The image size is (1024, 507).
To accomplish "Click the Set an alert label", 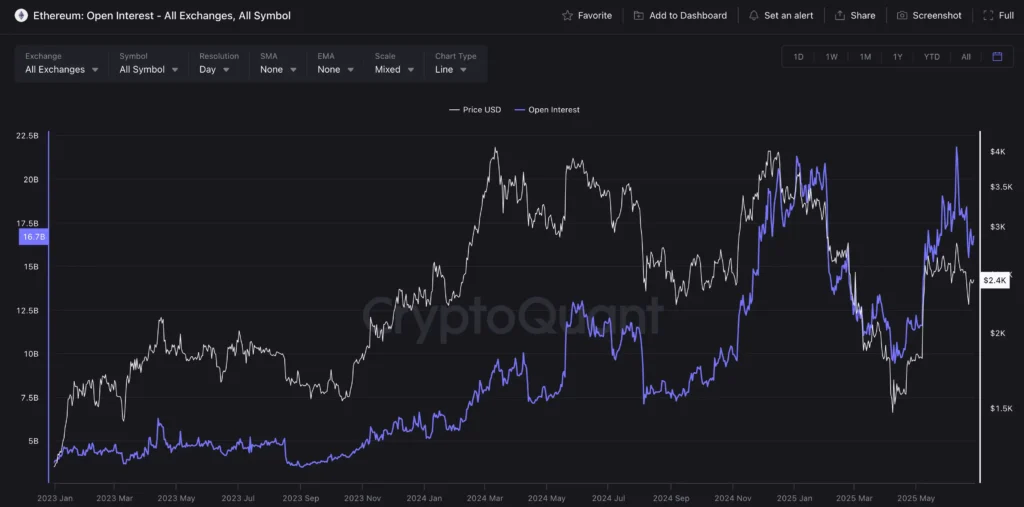I will [789, 15].
